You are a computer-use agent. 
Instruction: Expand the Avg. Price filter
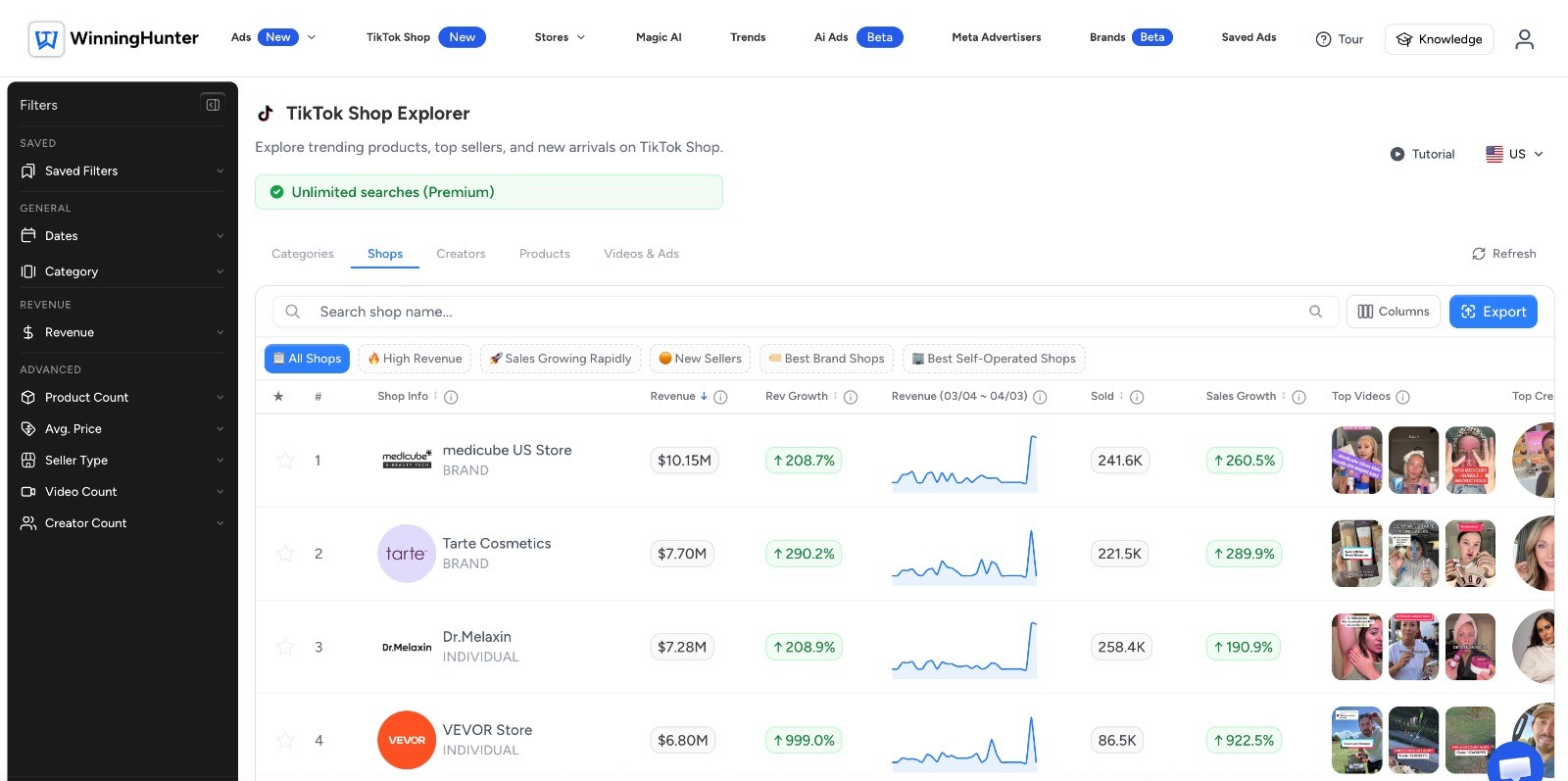122,428
